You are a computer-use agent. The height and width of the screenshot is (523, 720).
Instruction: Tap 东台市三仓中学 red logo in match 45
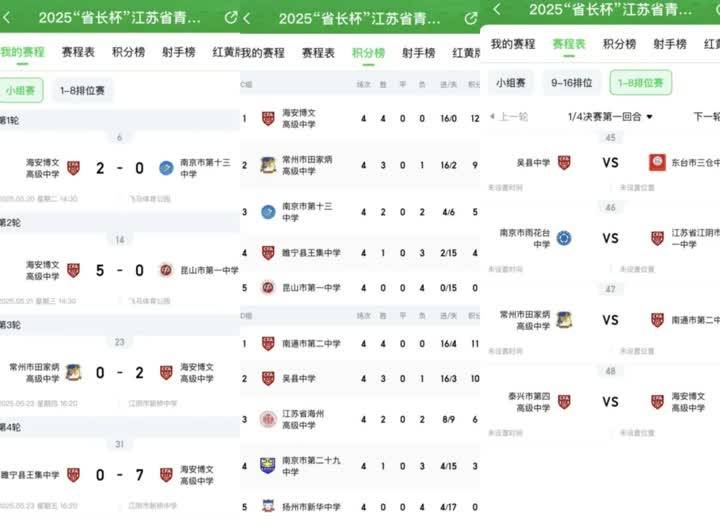click(x=657, y=162)
